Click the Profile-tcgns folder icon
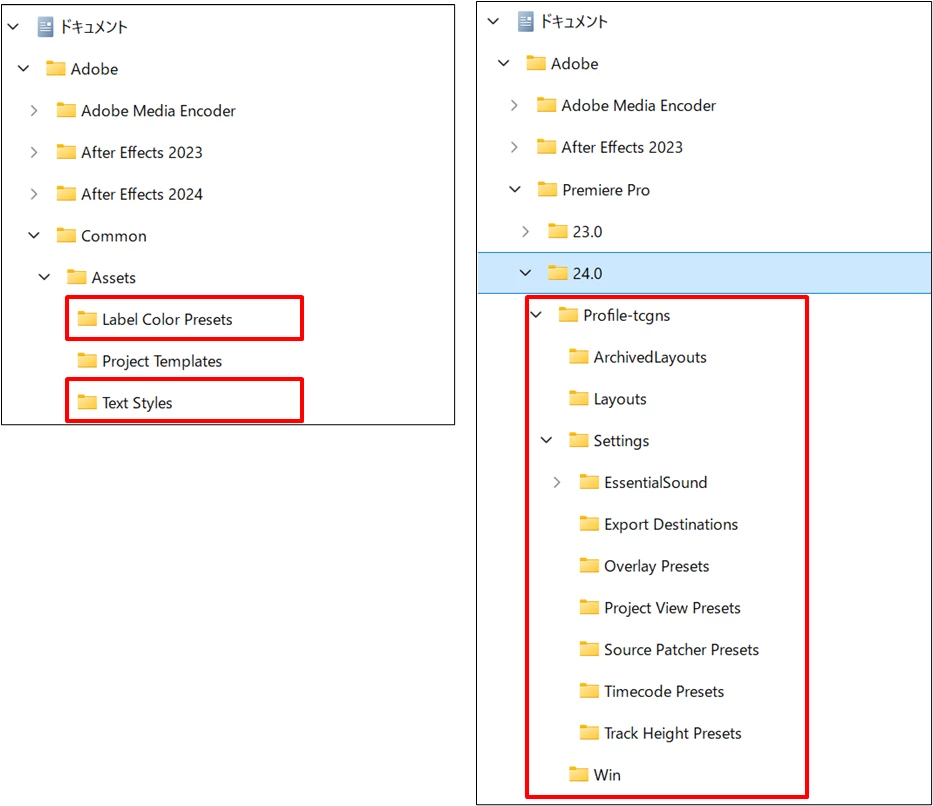The height and width of the screenshot is (806, 933). (x=568, y=315)
